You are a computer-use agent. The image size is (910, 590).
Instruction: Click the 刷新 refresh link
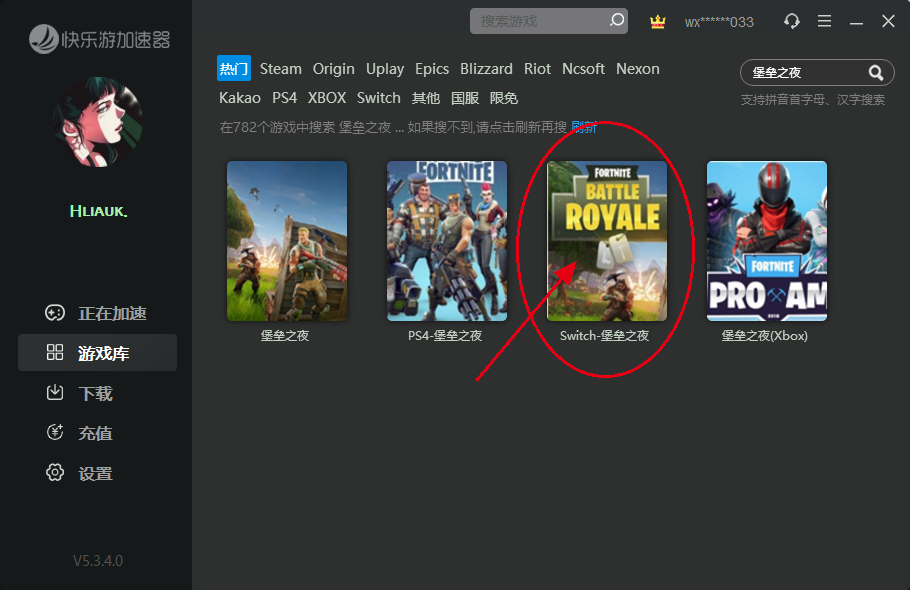tap(584, 127)
